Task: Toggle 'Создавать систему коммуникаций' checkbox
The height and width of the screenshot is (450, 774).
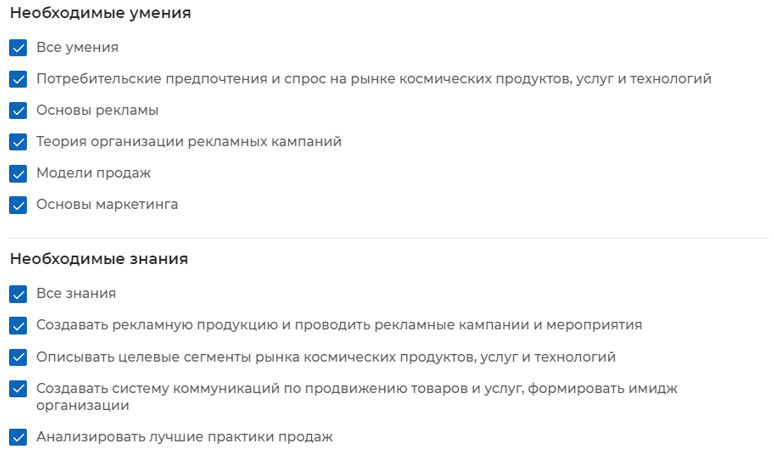Action: click(18, 388)
